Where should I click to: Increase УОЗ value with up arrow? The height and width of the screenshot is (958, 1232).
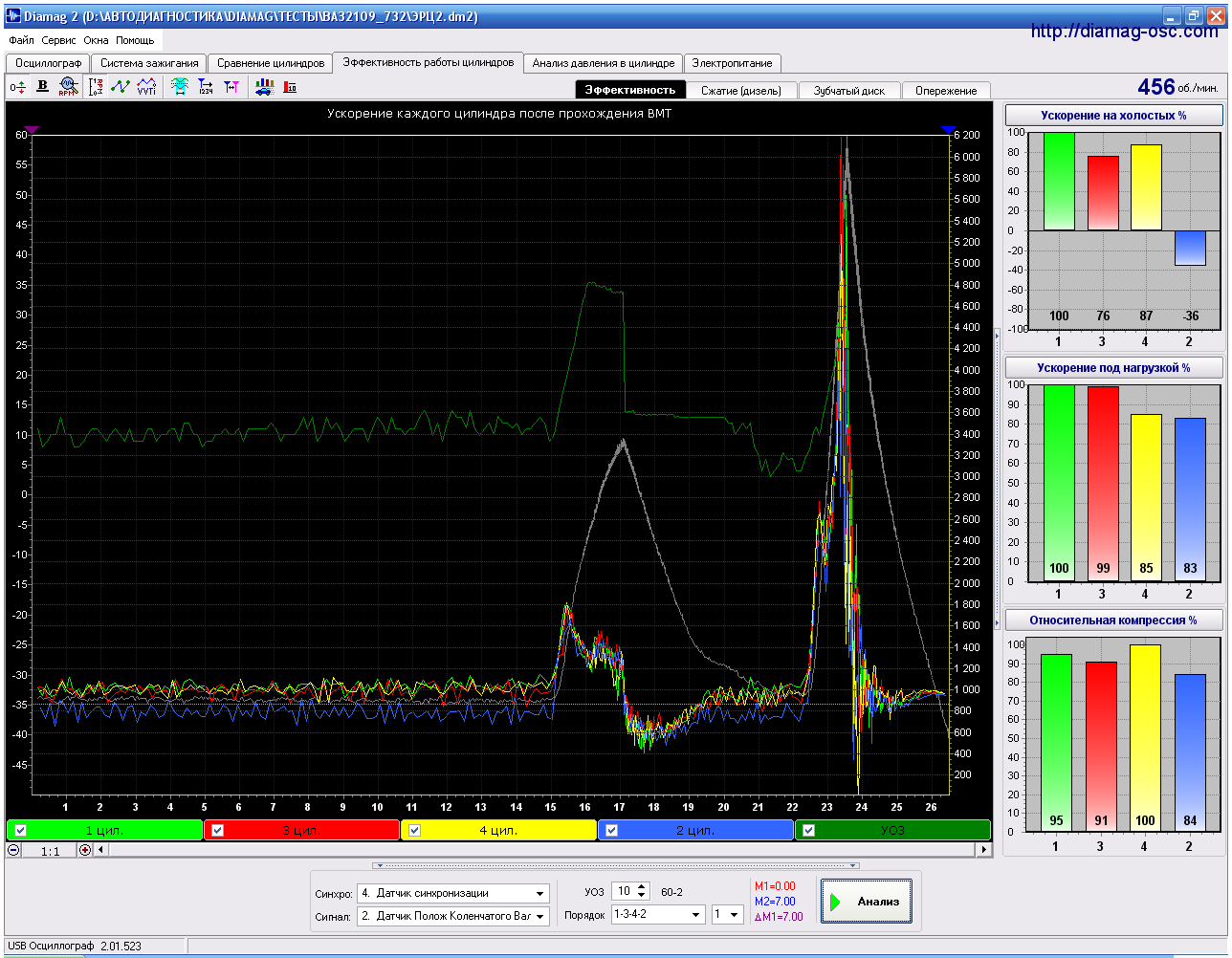coord(642,887)
